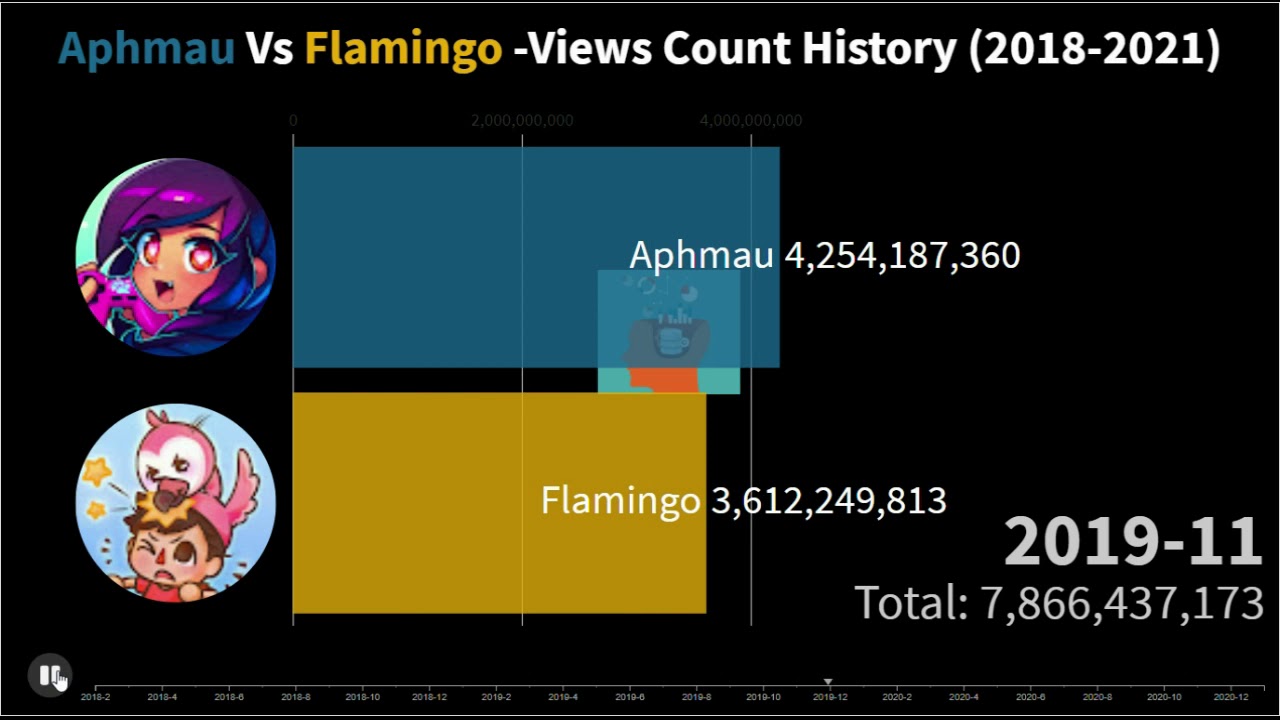The height and width of the screenshot is (720, 1280).
Task: Pause the bar chart race animation
Action: click(x=49, y=675)
